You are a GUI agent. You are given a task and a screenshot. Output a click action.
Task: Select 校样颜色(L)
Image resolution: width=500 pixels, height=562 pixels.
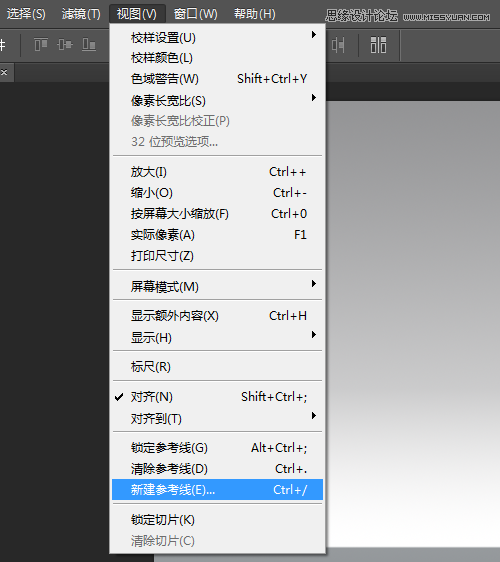(217, 58)
